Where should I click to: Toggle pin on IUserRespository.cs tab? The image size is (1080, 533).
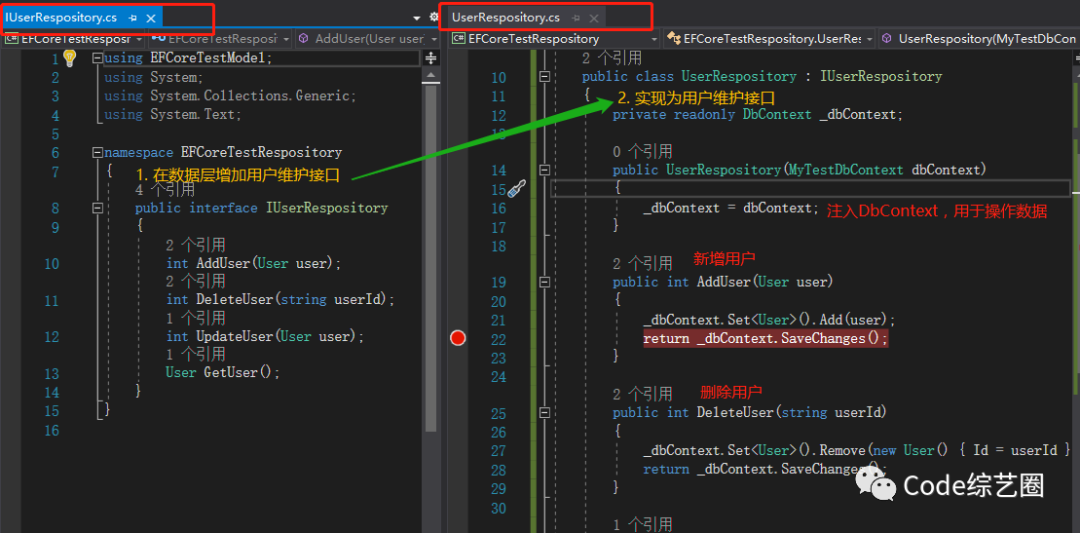click(x=133, y=19)
